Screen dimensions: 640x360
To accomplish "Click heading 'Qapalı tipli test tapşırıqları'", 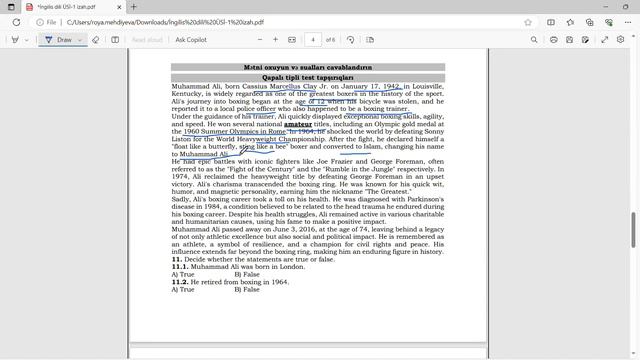I will click(x=308, y=78).
